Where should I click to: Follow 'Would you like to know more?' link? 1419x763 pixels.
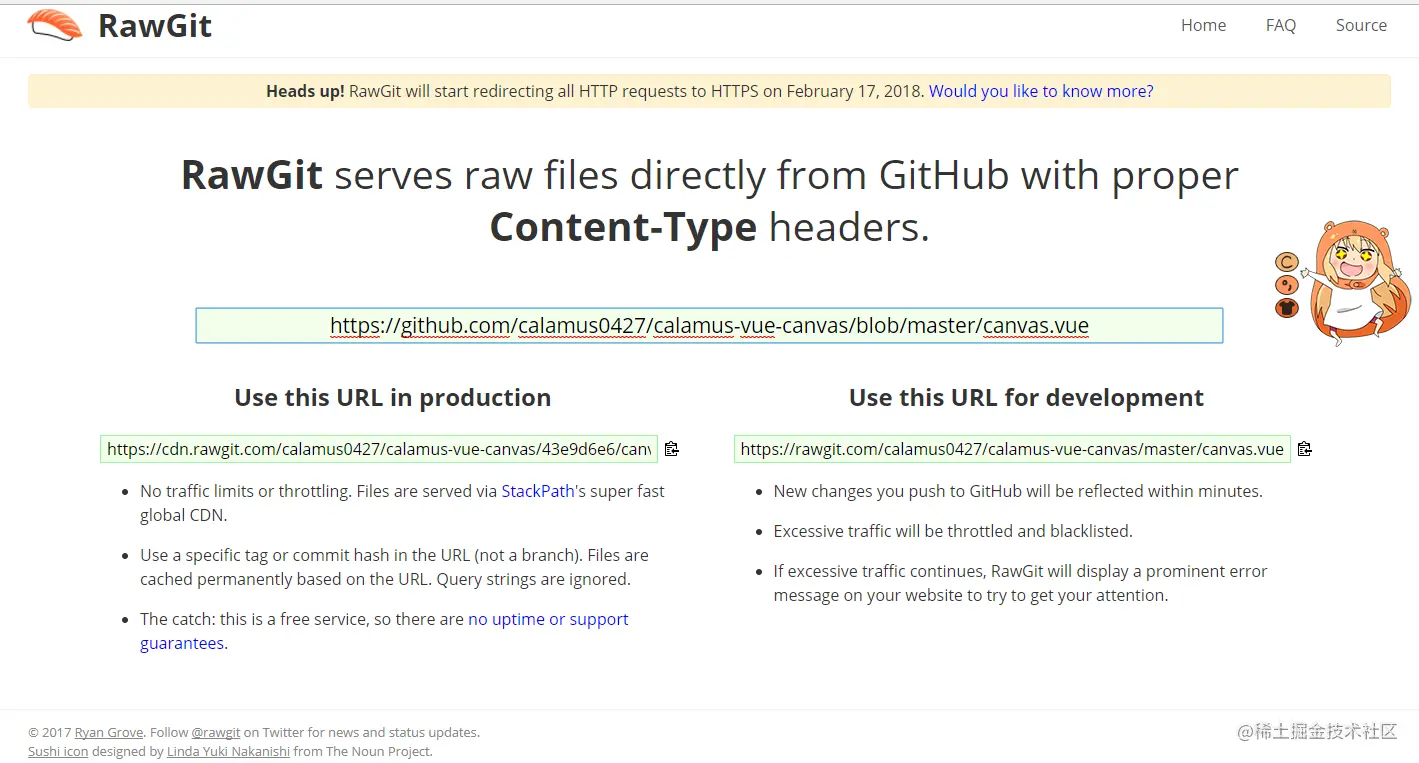[1041, 91]
